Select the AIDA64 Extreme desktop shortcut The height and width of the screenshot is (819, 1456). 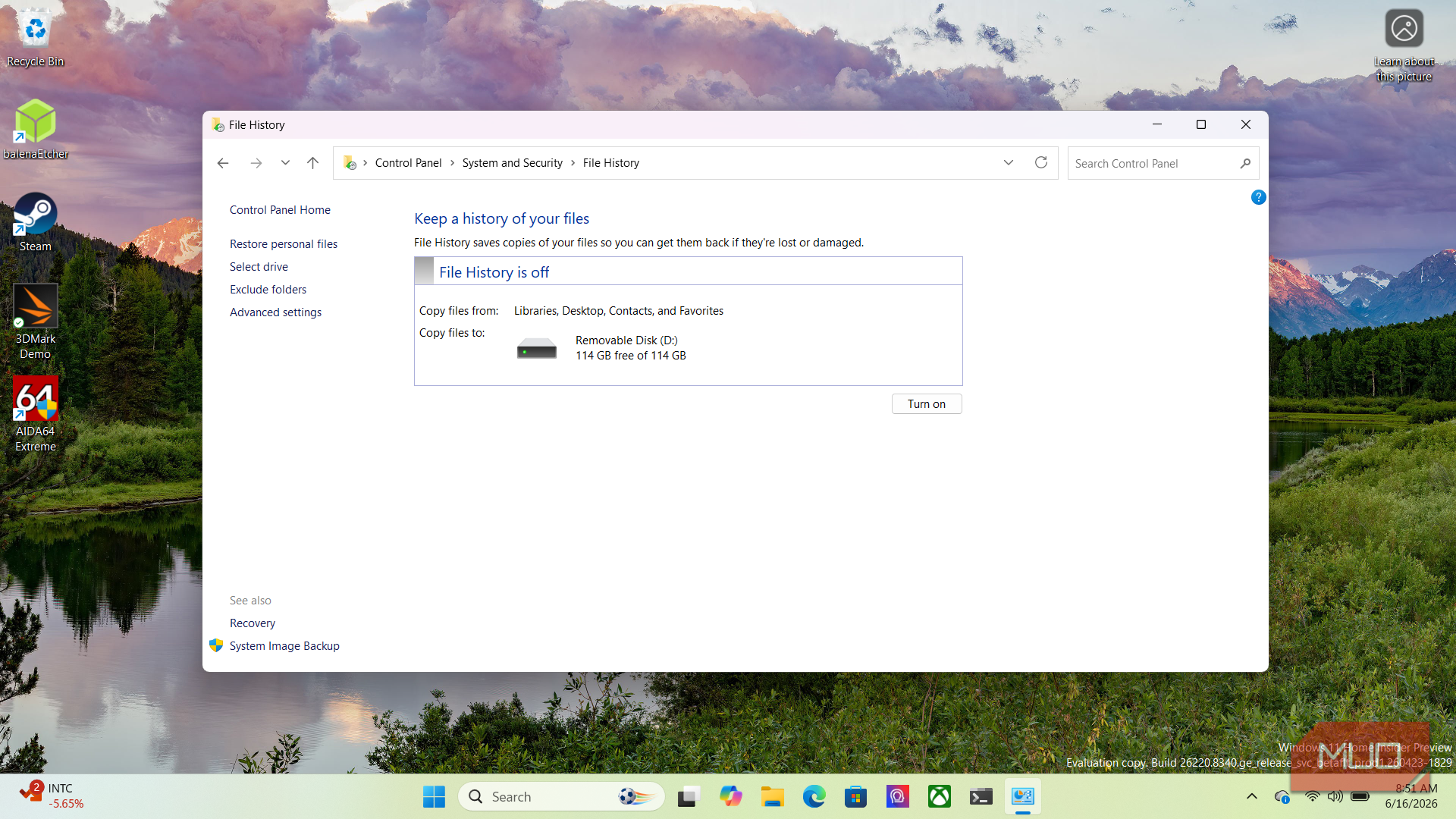click(x=35, y=414)
